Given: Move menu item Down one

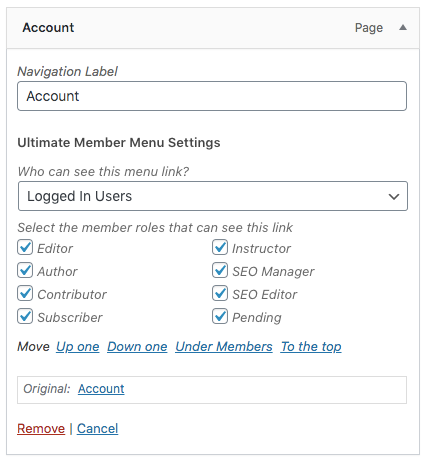Looking at the screenshot, I should click(137, 347).
